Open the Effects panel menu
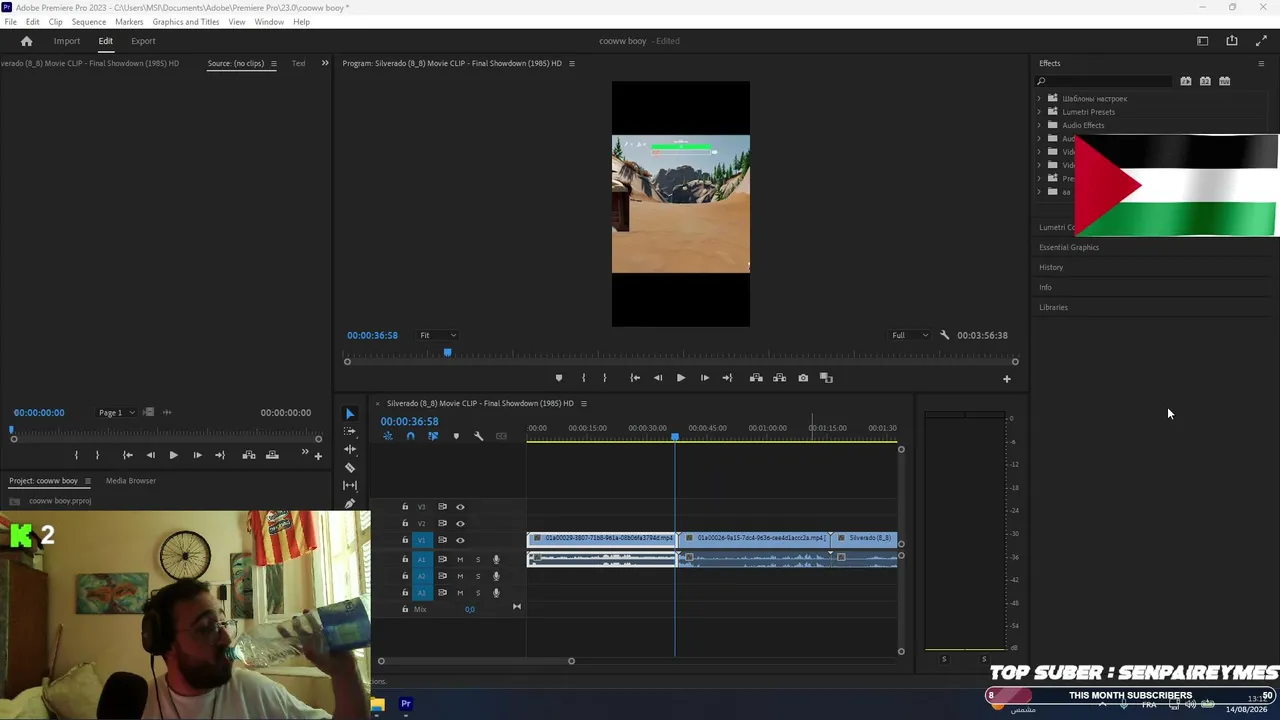 coord(1261,64)
